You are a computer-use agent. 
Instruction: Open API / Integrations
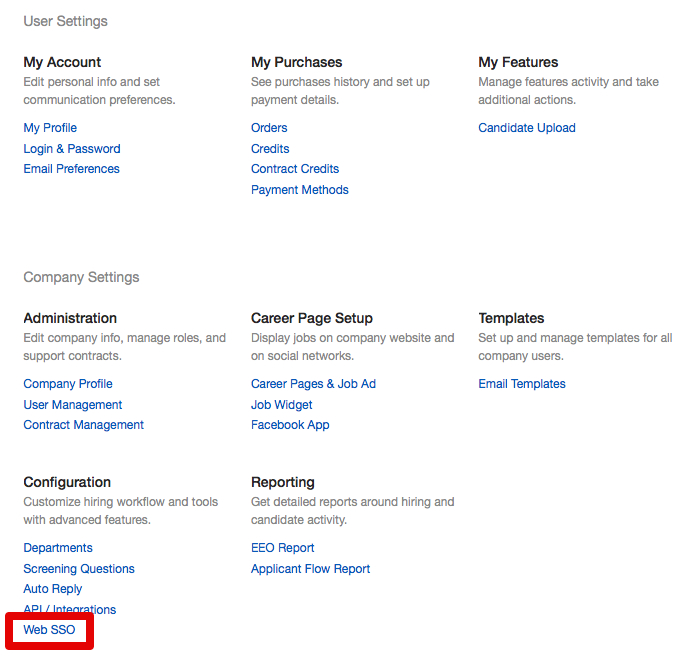click(x=70, y=609)
